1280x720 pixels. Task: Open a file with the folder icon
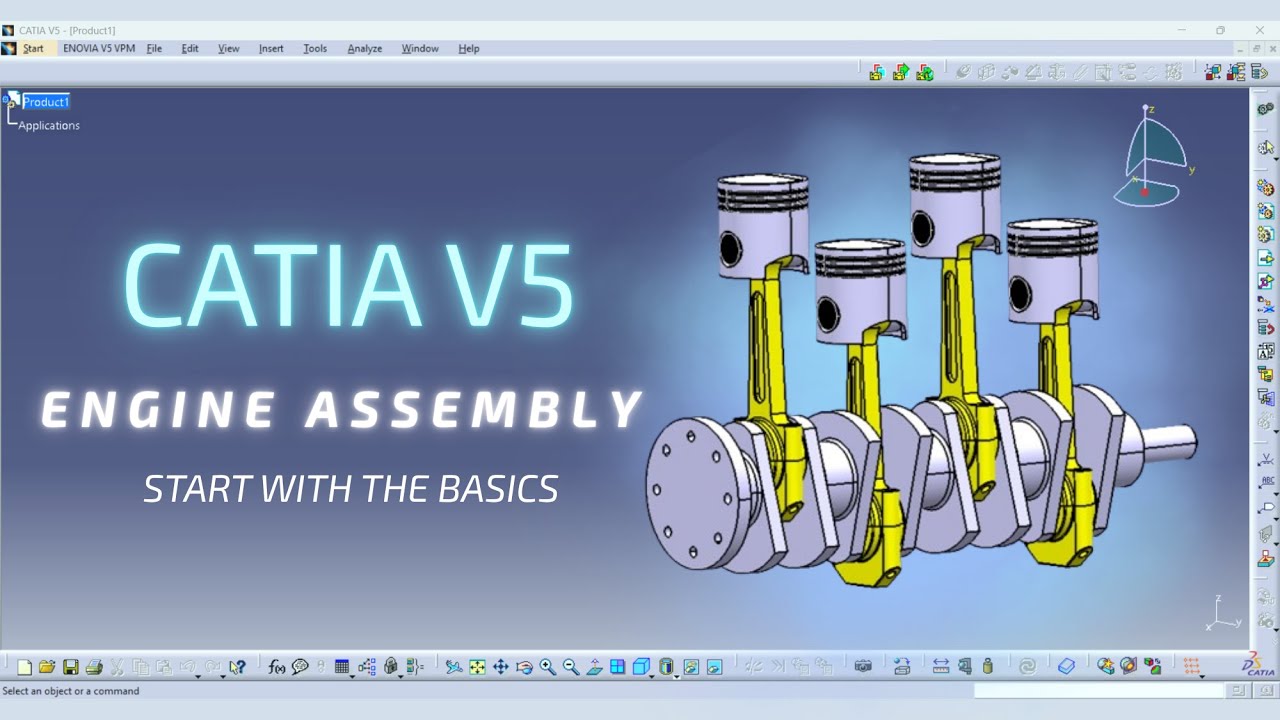click(x=47, y=667)
